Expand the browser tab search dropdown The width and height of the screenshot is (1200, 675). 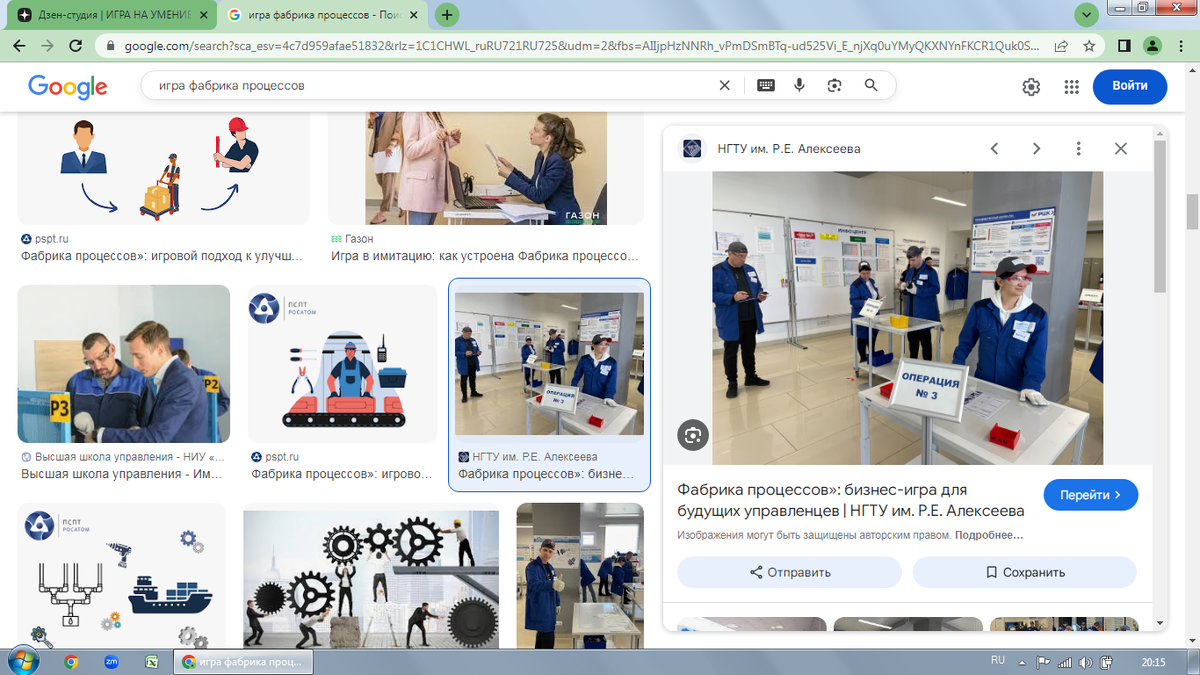coord(1087,15)
